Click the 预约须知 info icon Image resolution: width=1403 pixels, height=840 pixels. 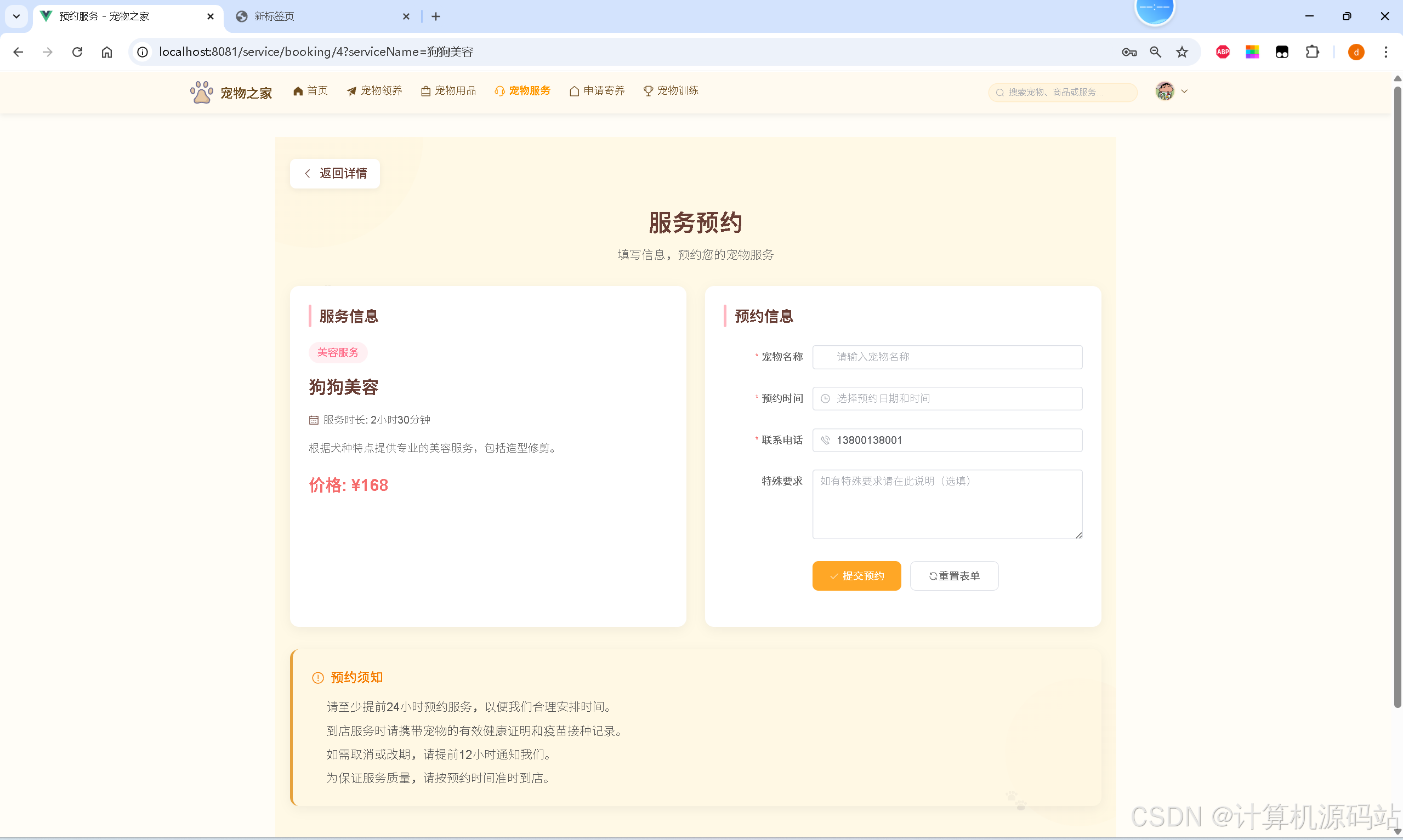pyautogui.click(x=317, y=678)
